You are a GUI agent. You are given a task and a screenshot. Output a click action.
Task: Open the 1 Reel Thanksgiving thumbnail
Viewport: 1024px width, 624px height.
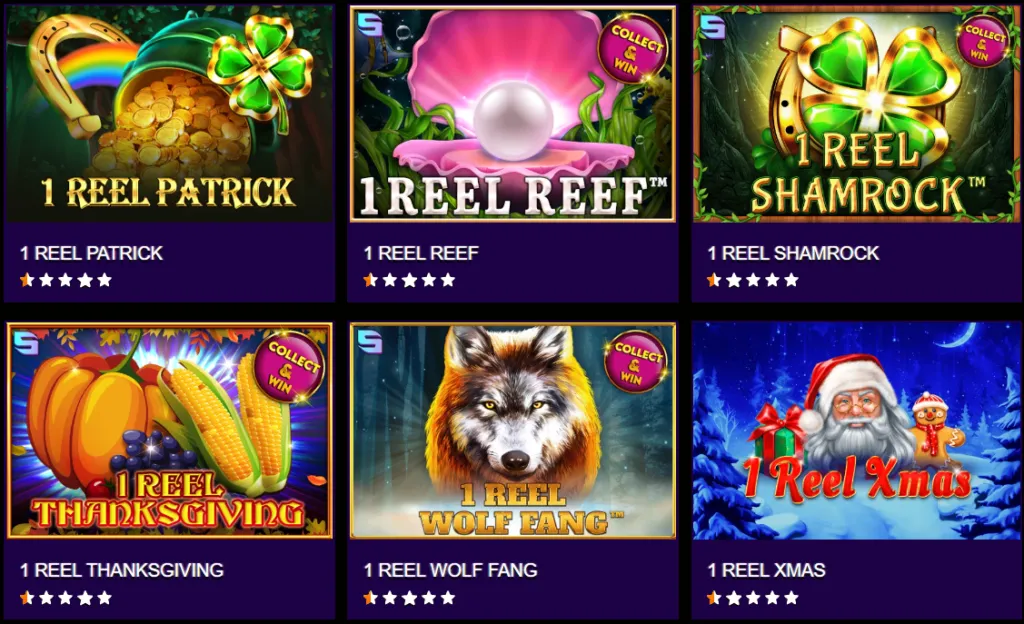(169, 431)
